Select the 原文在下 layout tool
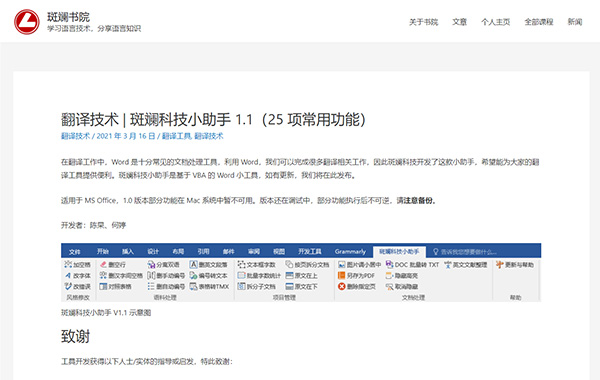This screenshot has height=380, width=600. click(x=302, y=286)
